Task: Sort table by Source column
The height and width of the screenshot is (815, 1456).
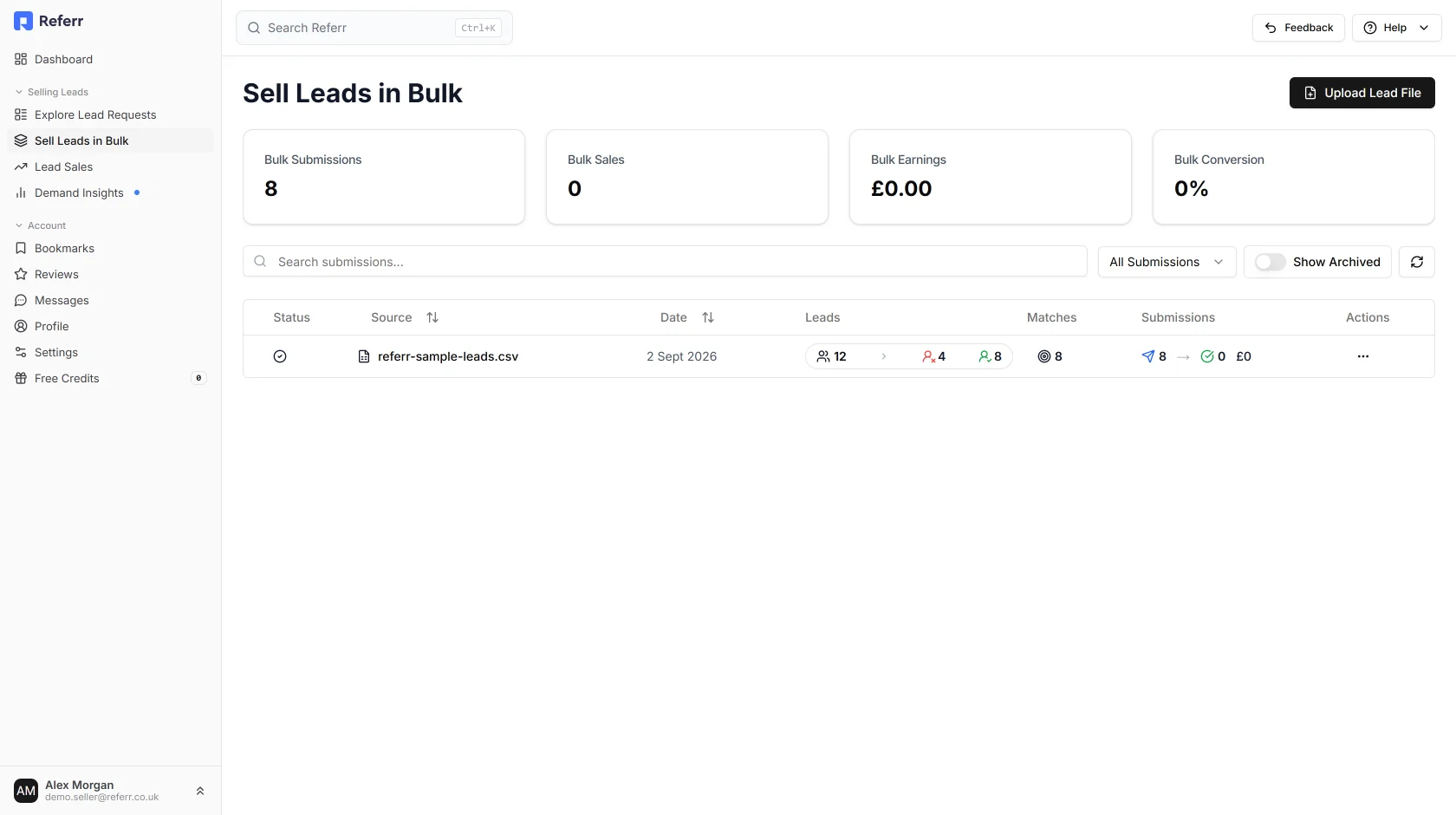Action: tap(405, 317)
